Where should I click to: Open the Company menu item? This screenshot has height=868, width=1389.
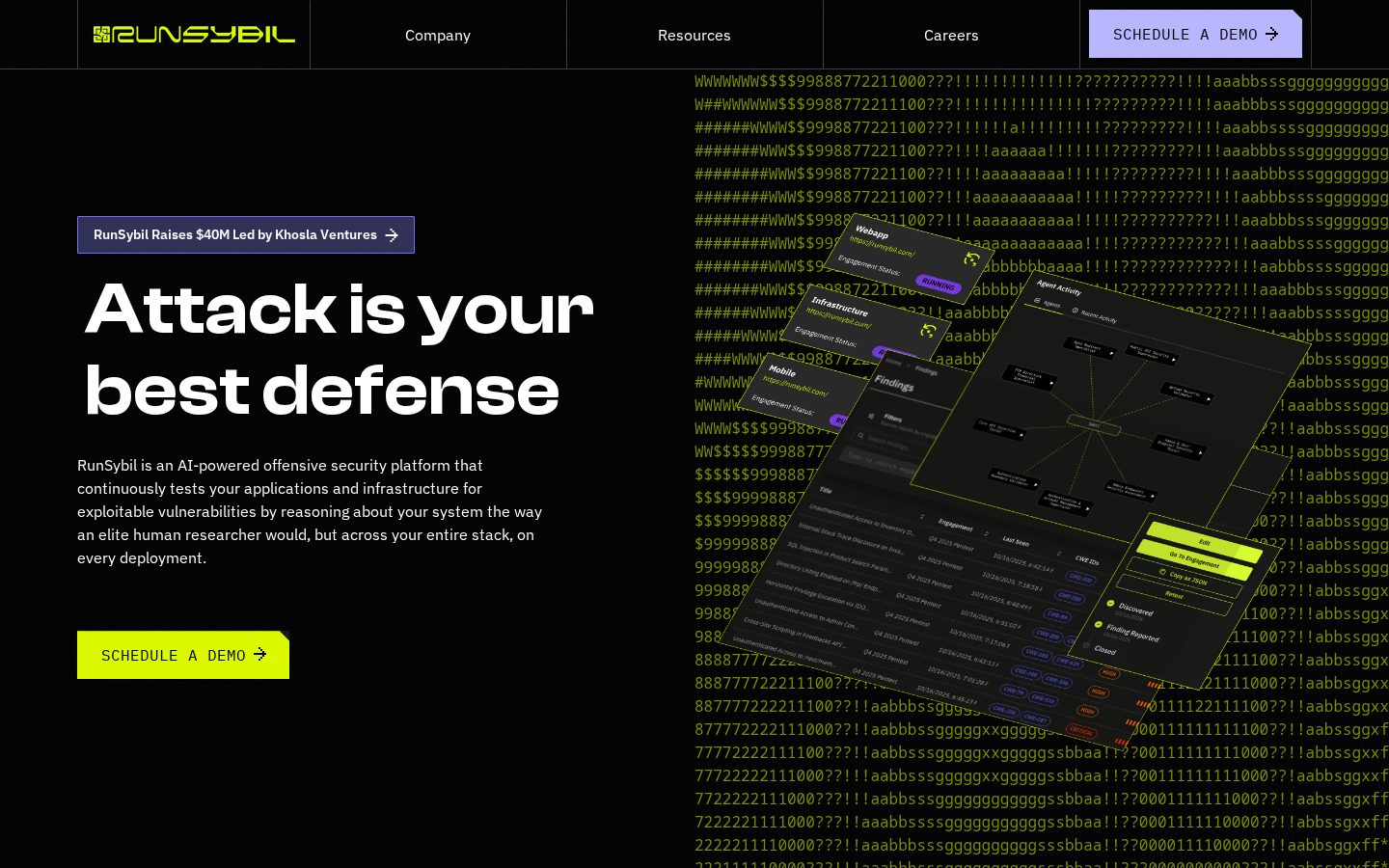pyautogui.click(x=438, y=35)
